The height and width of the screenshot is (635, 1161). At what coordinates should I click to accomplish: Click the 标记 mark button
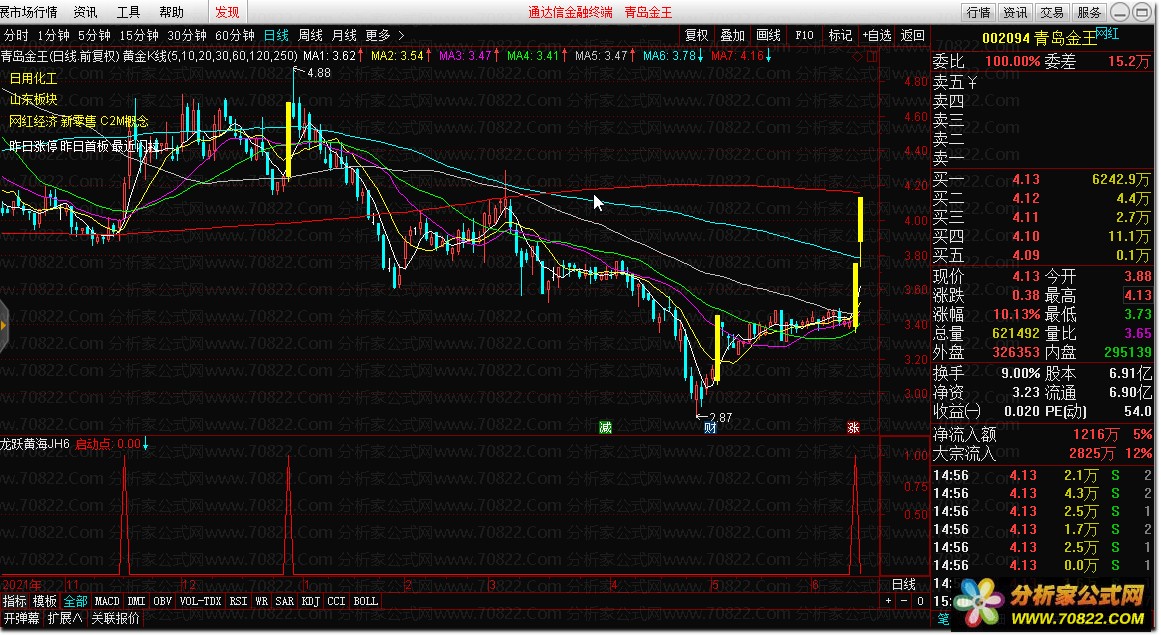coord(840,35)
